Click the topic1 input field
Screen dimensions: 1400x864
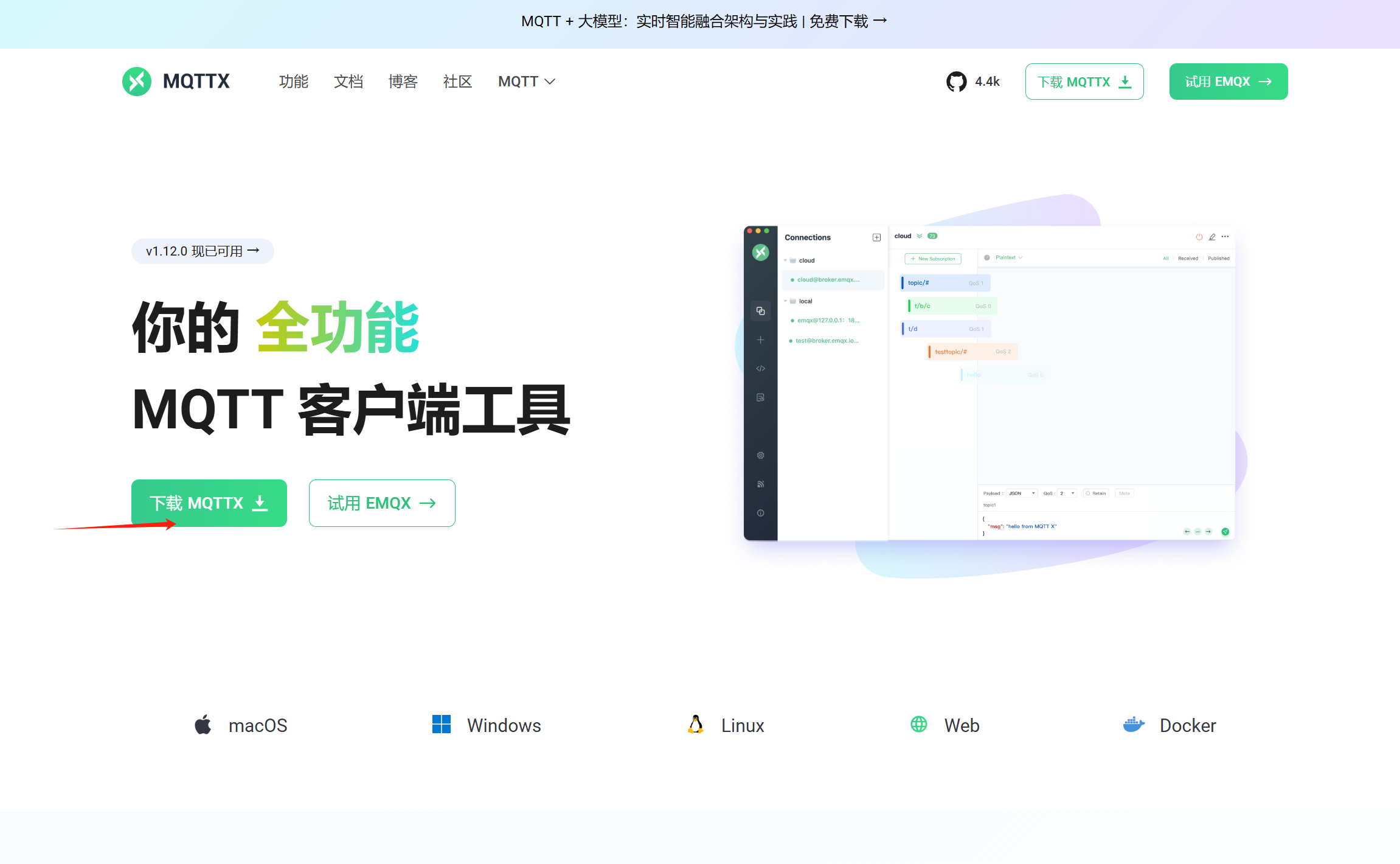[x=1106, y=506]
